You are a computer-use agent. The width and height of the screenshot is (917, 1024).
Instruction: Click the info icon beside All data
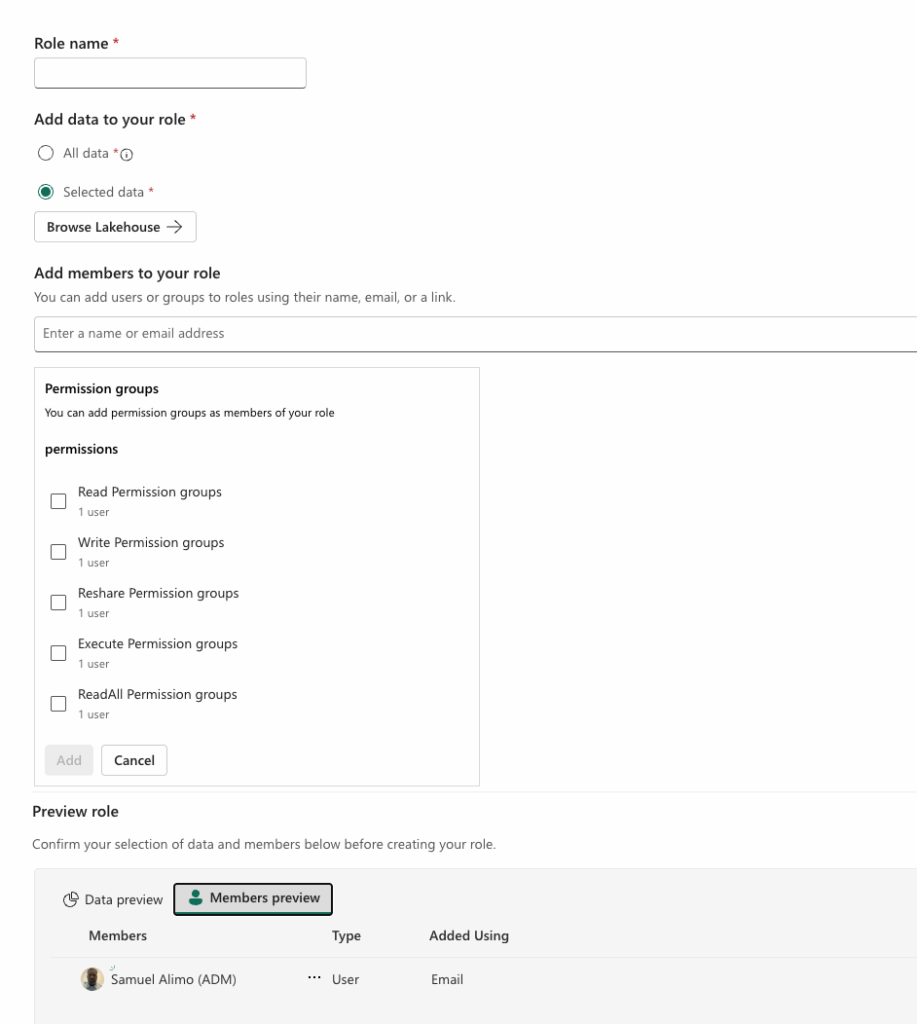(x=127, y=155)
